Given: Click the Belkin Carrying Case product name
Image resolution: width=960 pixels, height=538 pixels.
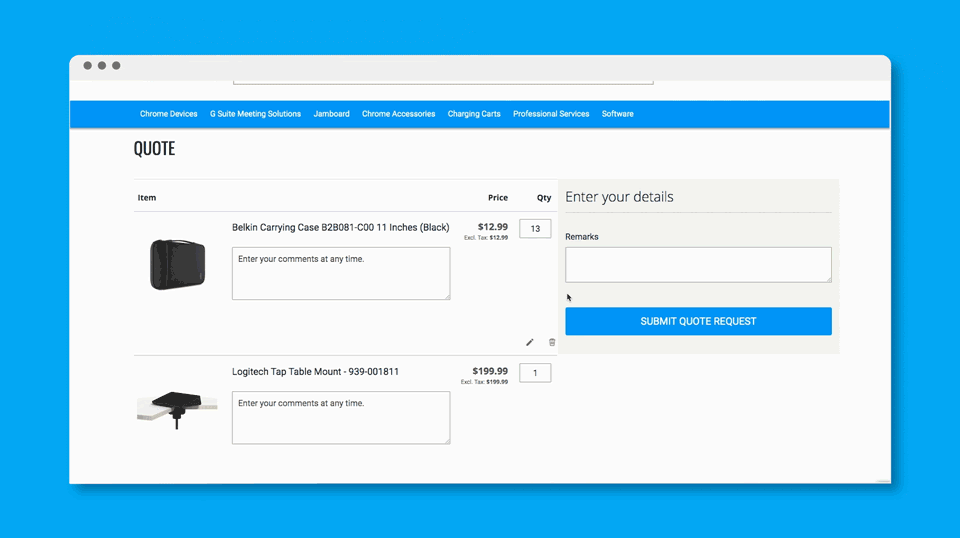Looking at the screenshot, I should click(x=340, y=228).
